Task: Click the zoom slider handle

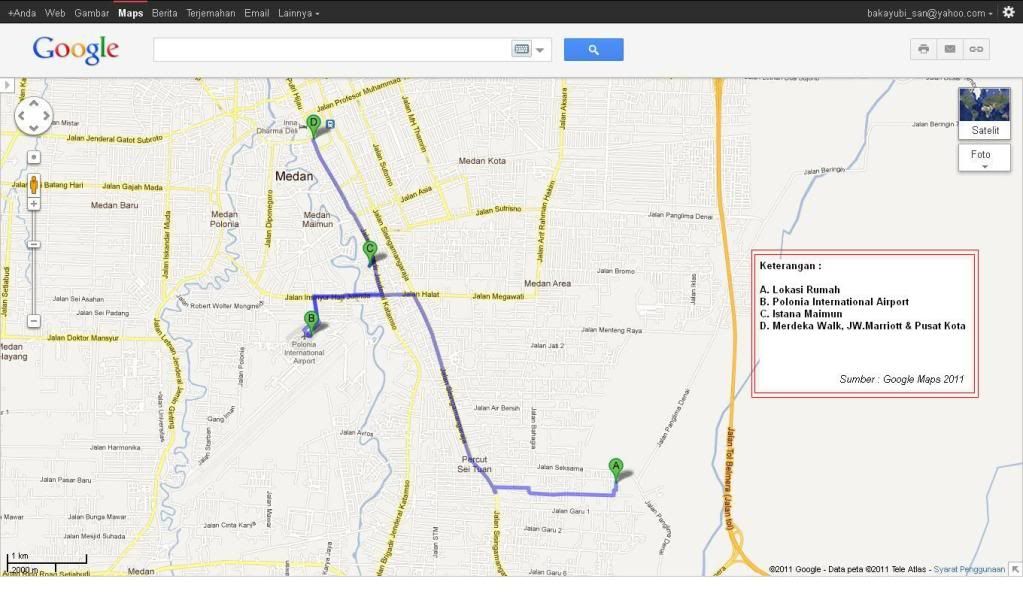Action: [34, 245]
